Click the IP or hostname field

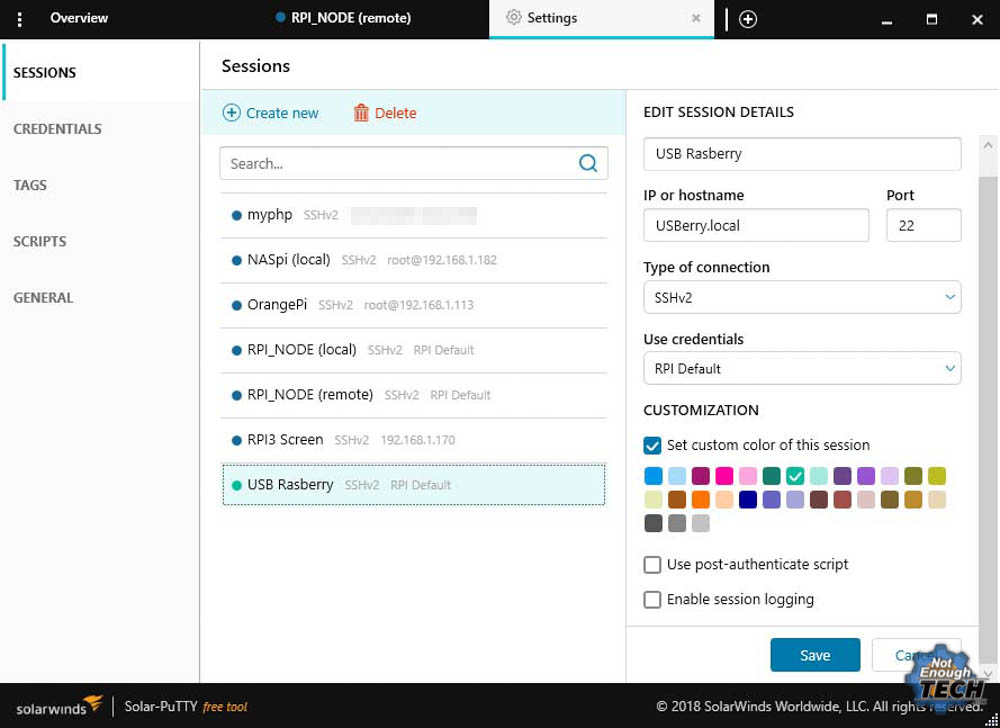point(756,225)
